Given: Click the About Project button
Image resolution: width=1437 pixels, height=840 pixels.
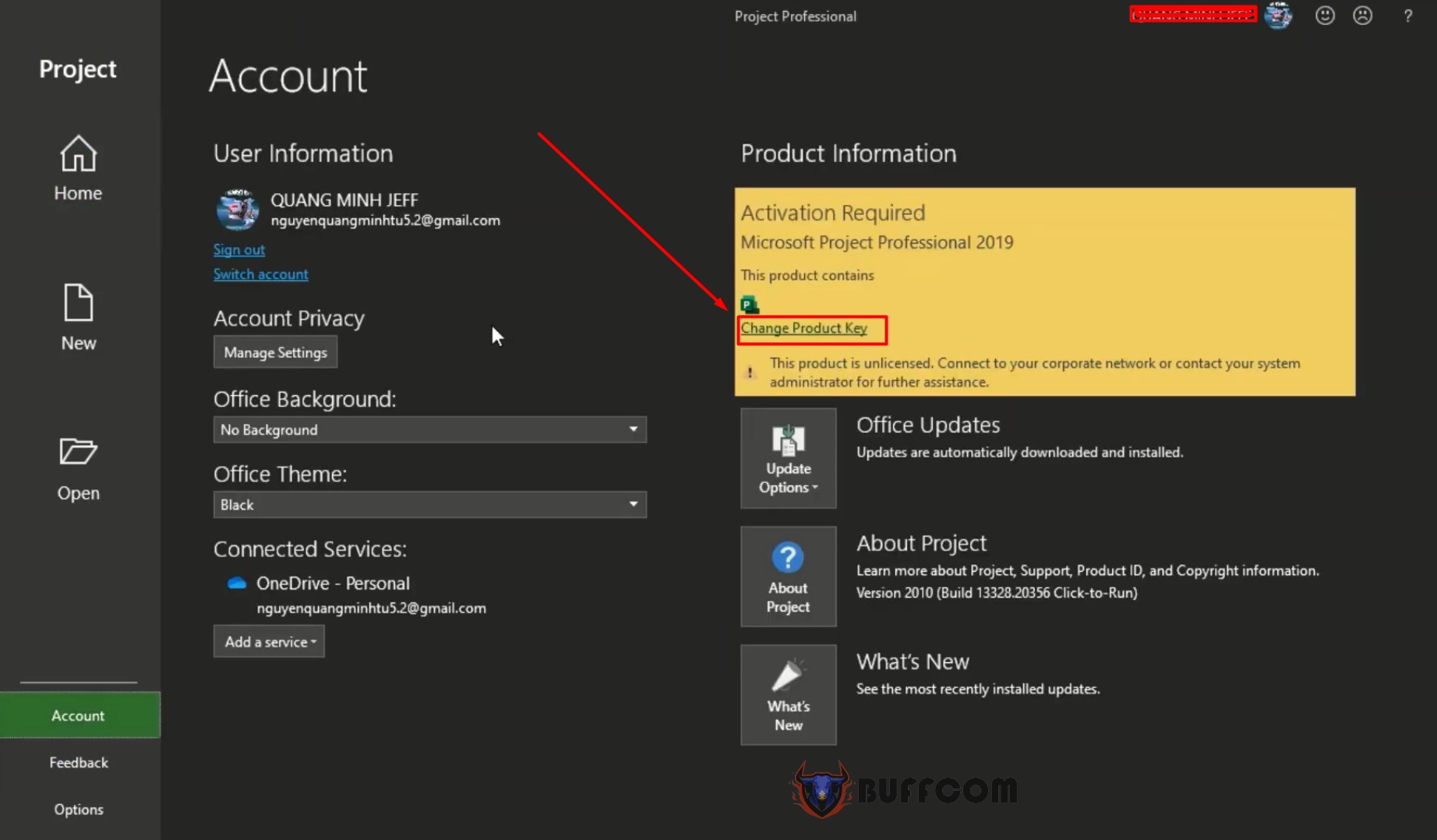Looking at the screenshot, I should [788, 577].
